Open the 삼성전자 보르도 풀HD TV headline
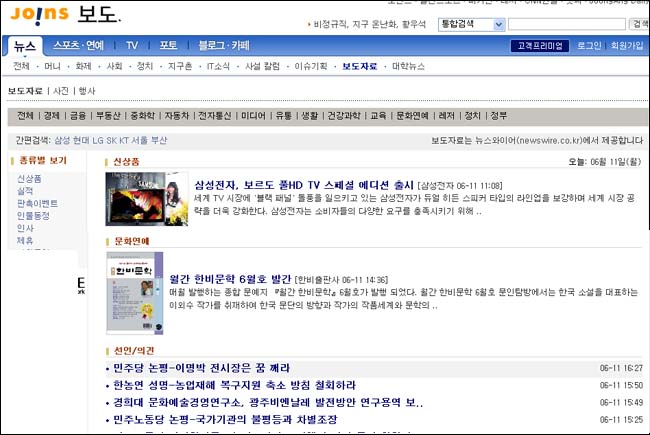The height and width of the screenshot is (435, 650). [x=304, y=185]
